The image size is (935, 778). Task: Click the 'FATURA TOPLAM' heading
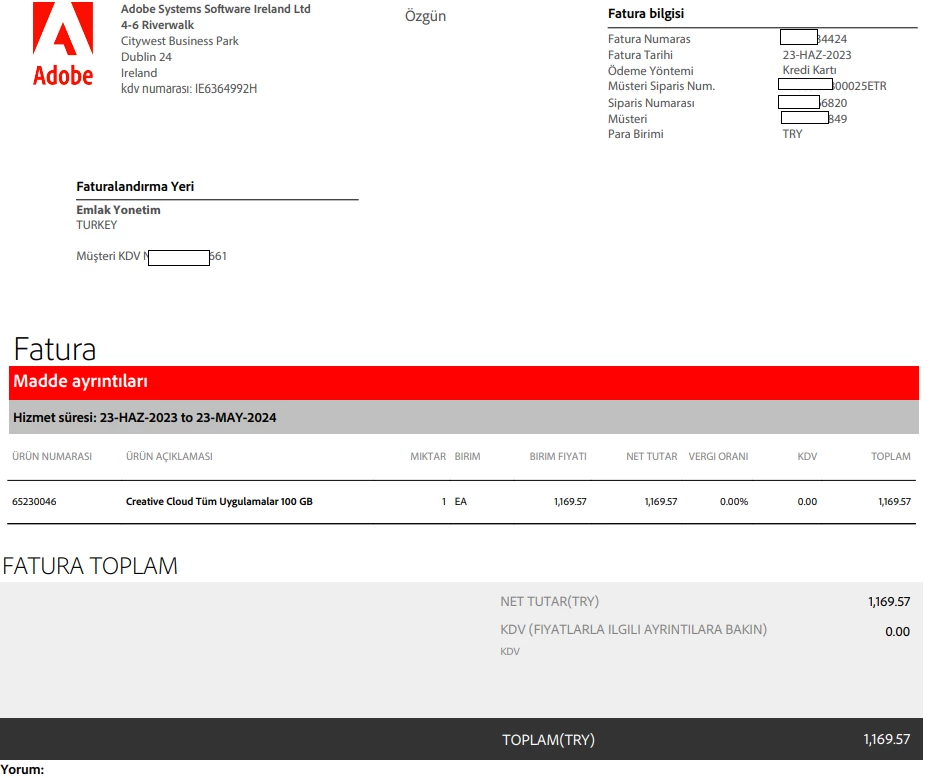click(90, 566)
